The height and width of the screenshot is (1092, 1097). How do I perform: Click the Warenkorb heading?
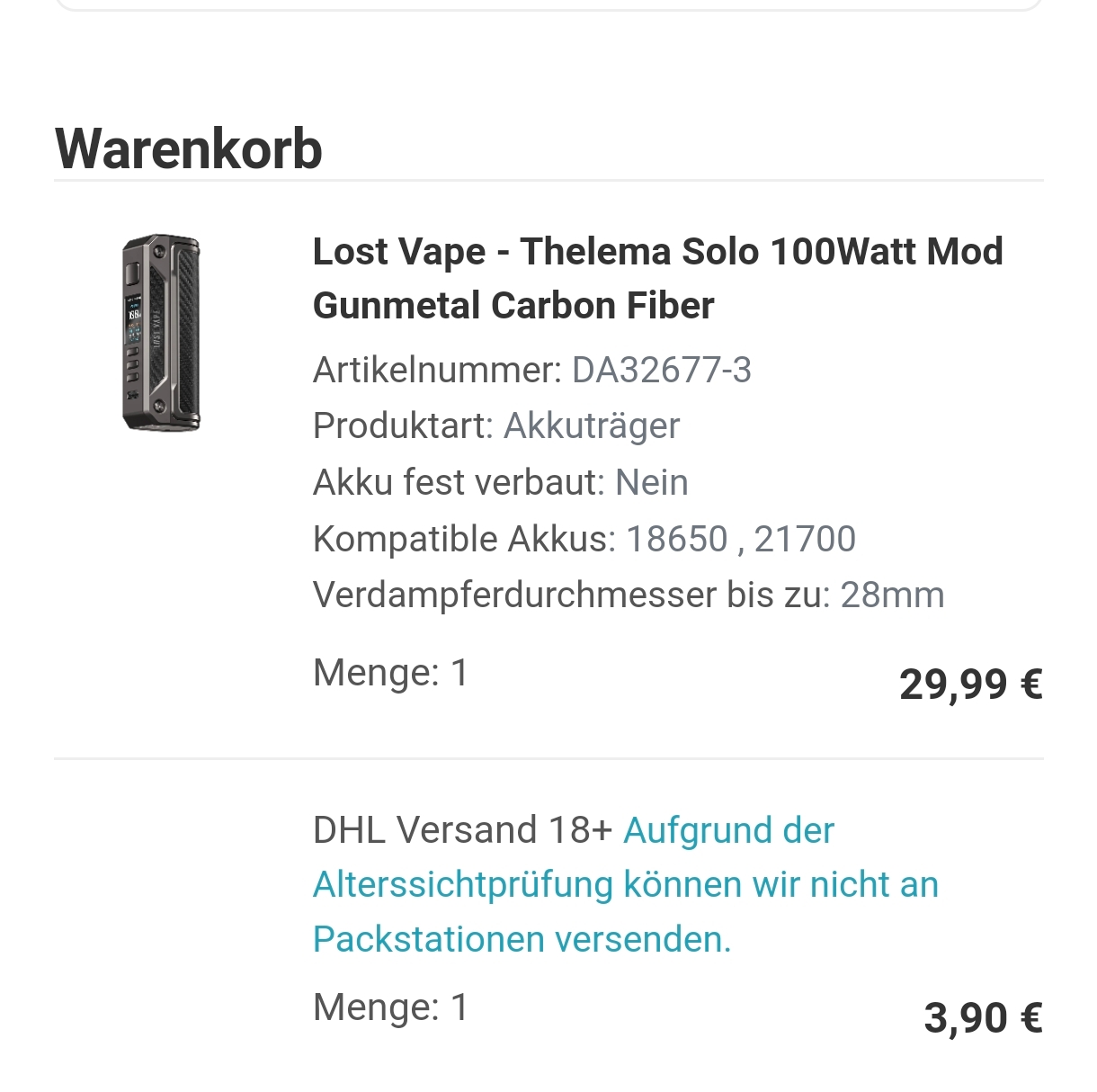[x=189, y=148]
